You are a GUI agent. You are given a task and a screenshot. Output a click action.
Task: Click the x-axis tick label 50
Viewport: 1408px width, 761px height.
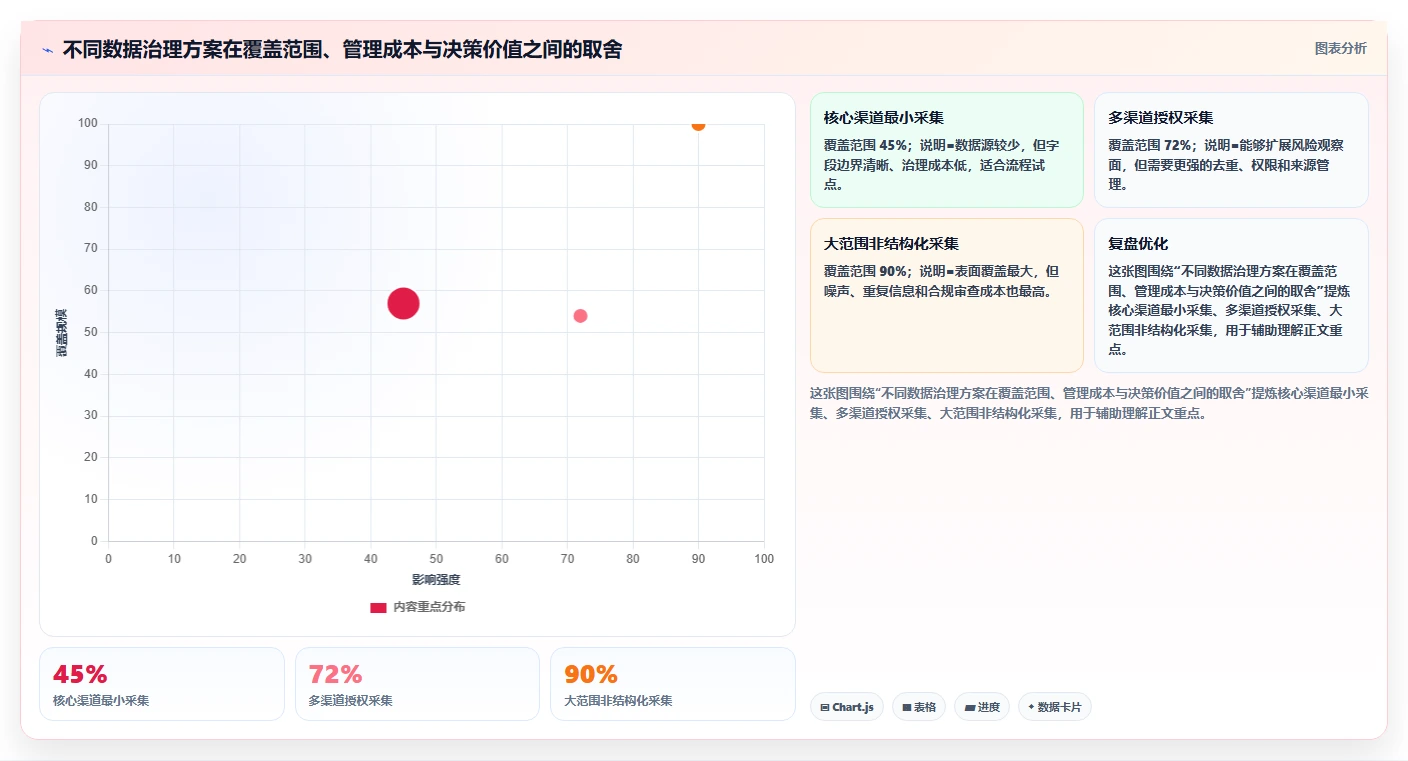436,559
